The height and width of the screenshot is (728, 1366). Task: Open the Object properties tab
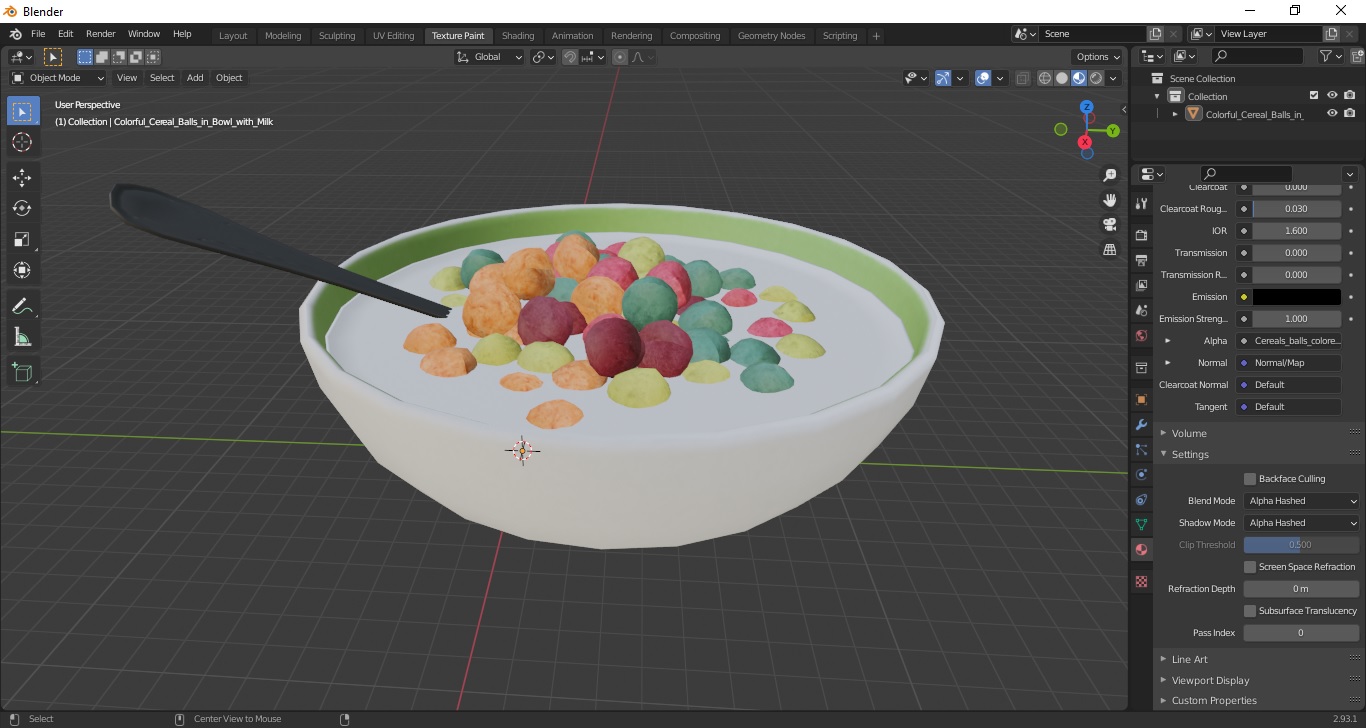pyautogui.click(x=1141, y=399)
